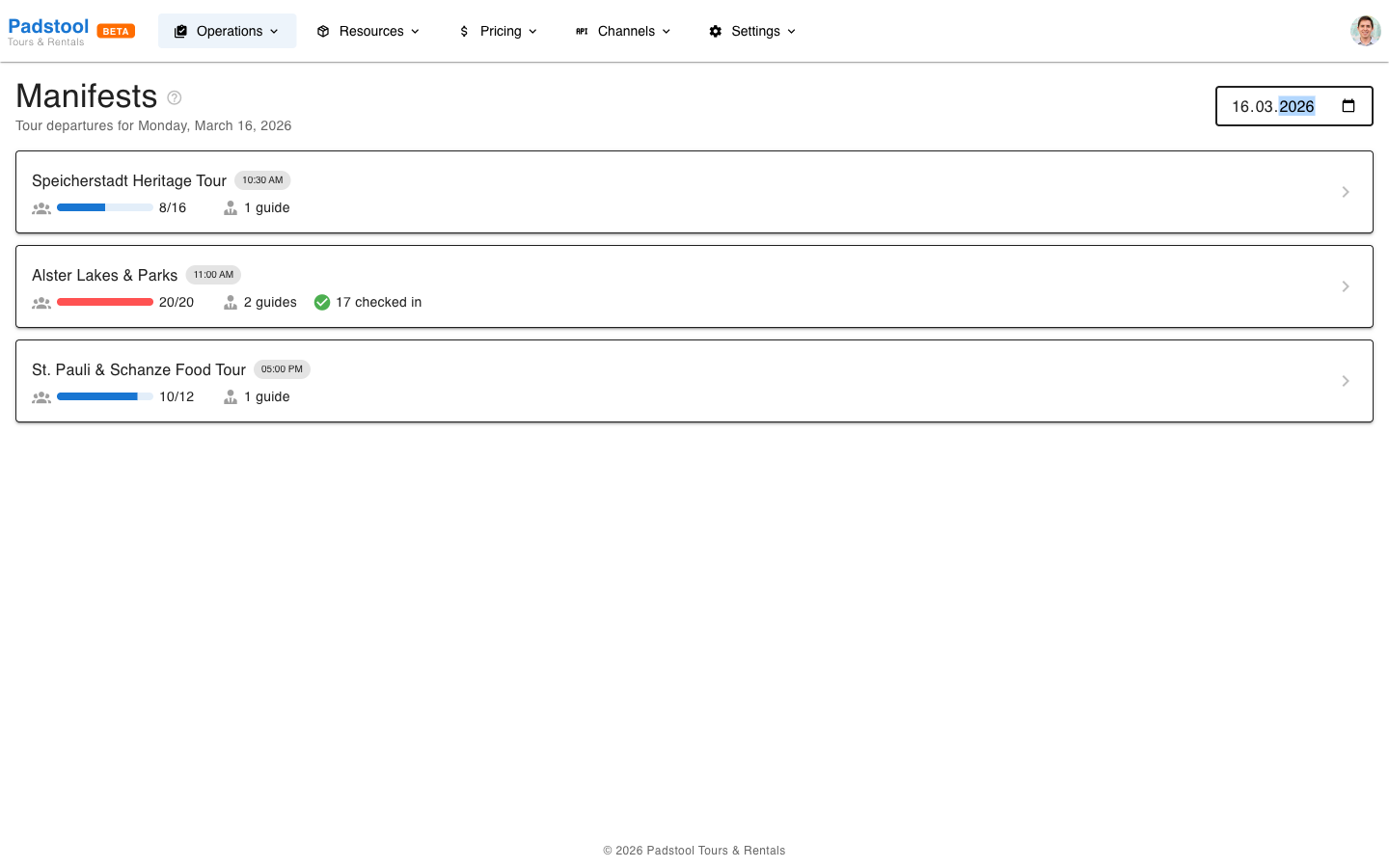This screenshot has width=1389, height=868.
Task: Open the Settings menu
Action: (x=752, y=31)
